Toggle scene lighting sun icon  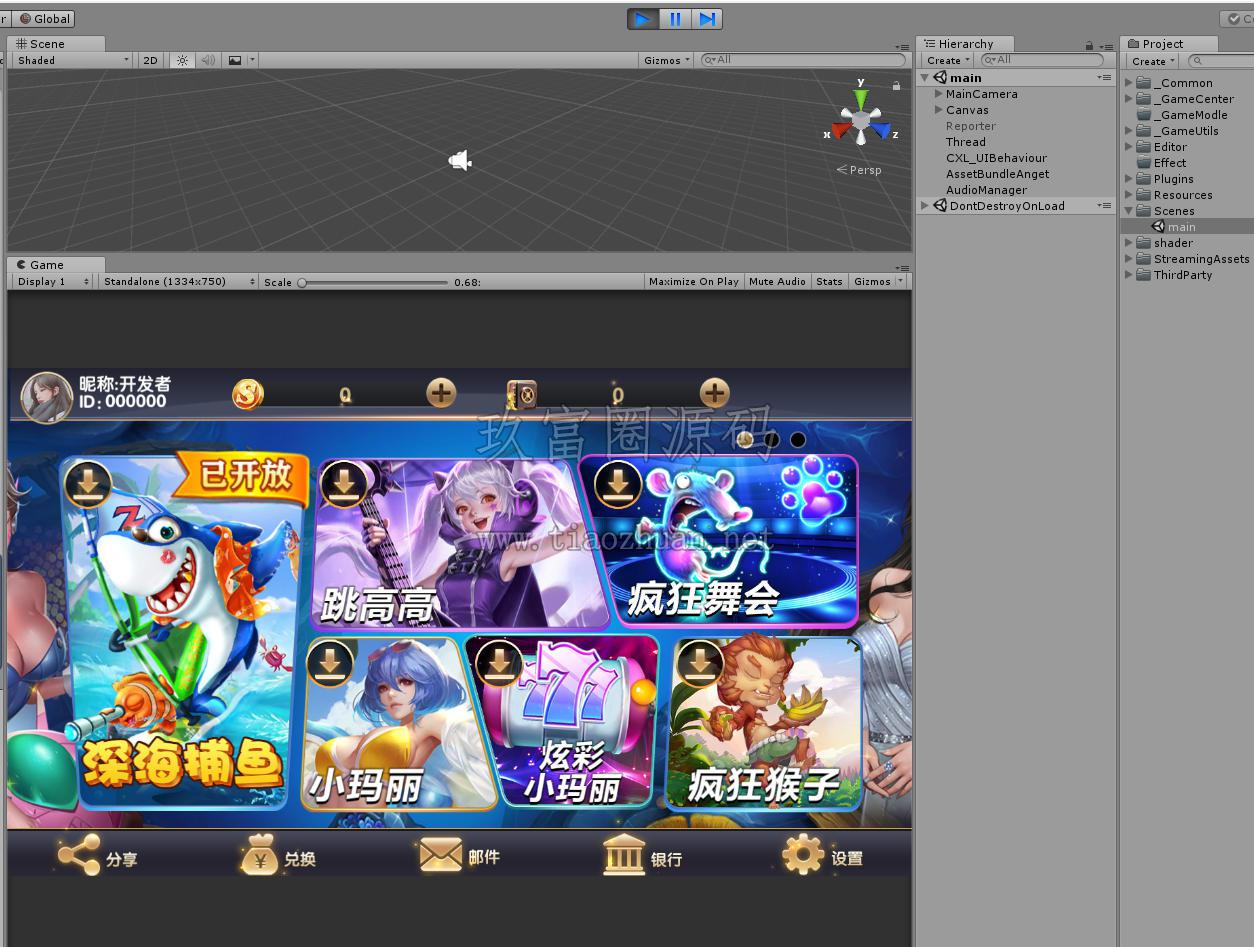pos(182,60)
